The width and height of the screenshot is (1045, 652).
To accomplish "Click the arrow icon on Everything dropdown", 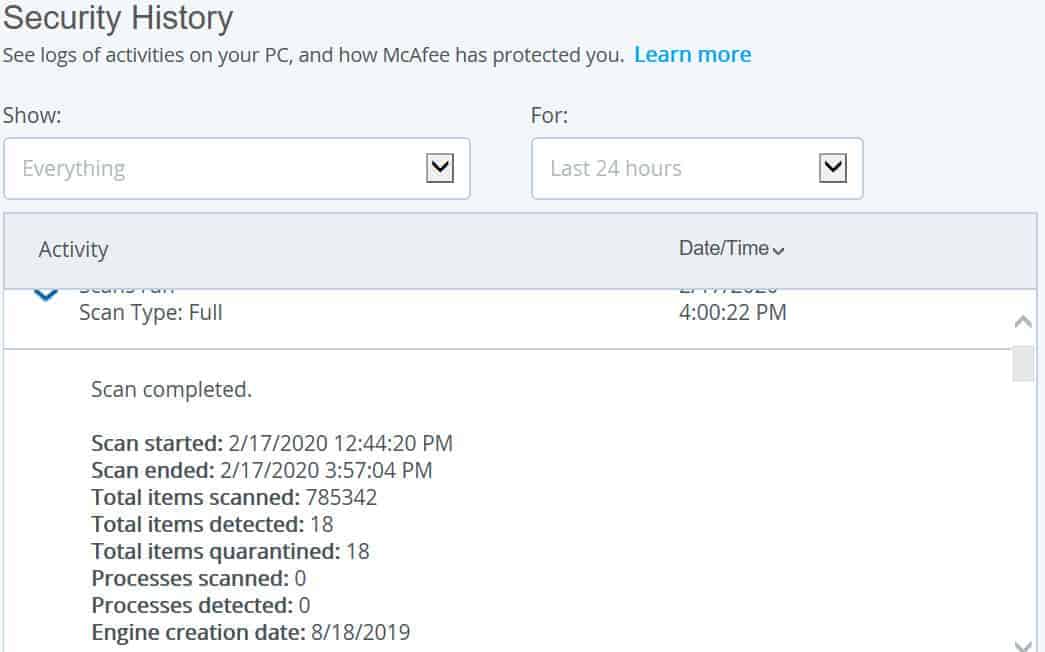I will [440, 168].
